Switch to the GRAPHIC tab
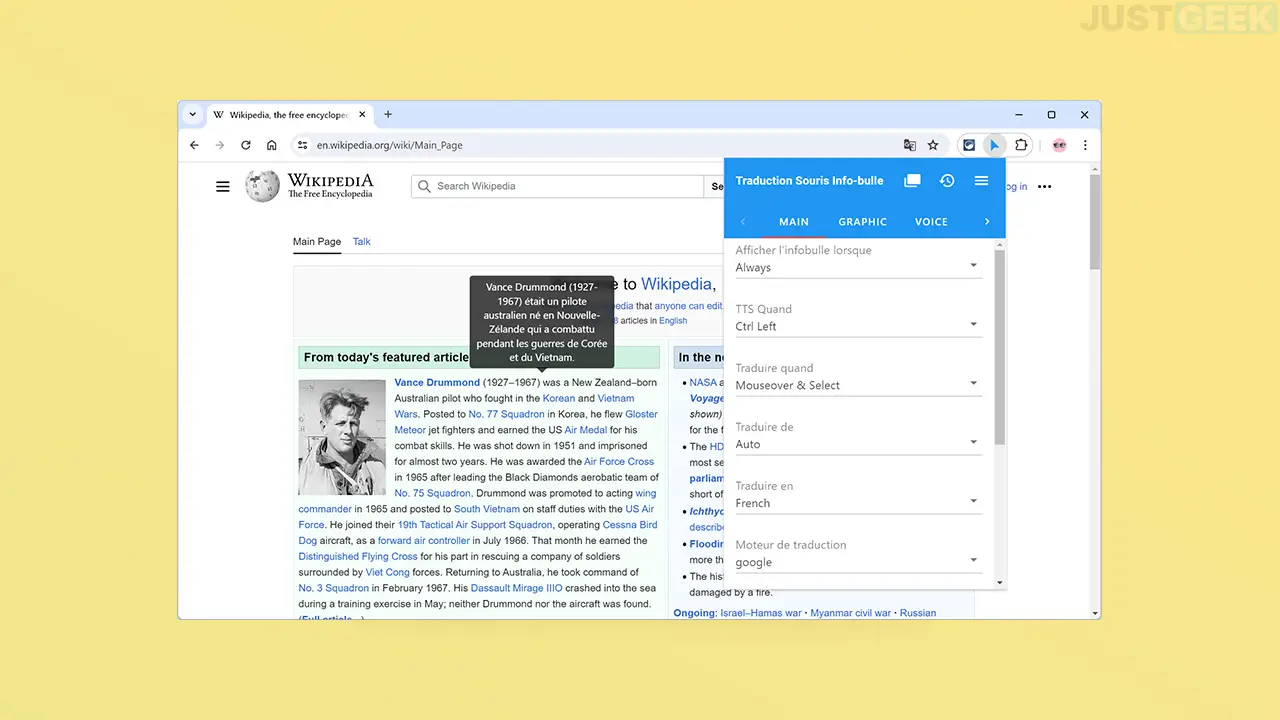 coord(863,222)
